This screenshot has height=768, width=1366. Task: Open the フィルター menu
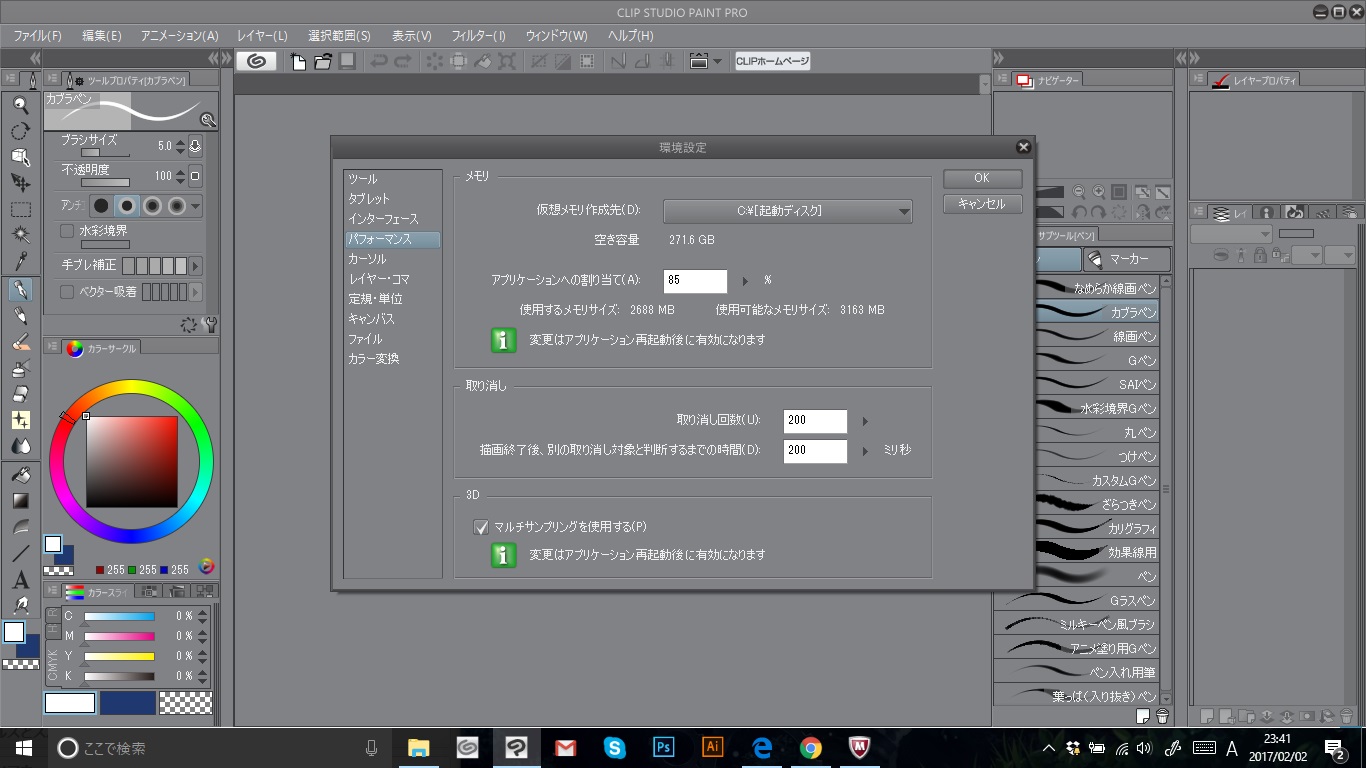click(x=478, y=35)
